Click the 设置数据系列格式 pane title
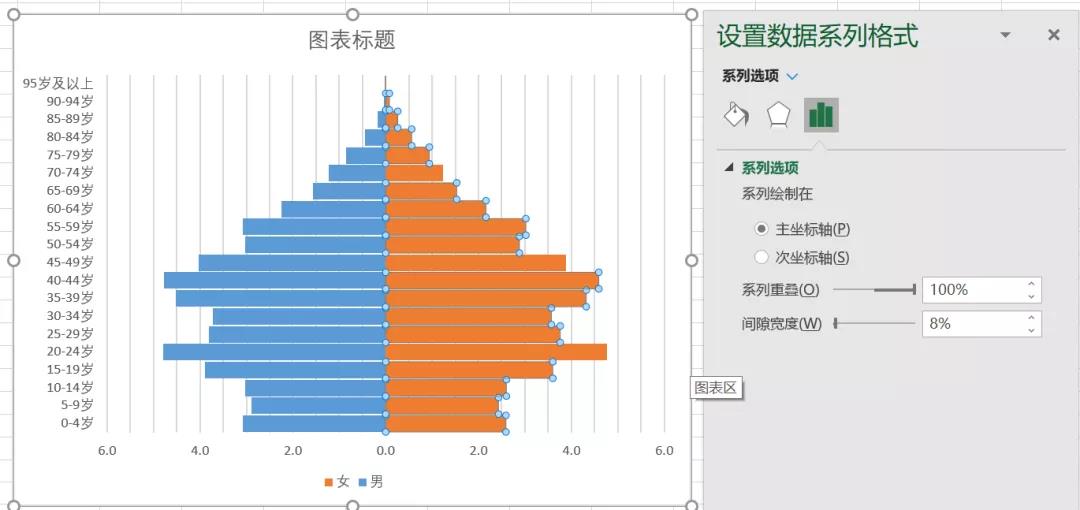The height and width of the screenshot is (510, 1080). pos(818,36)
